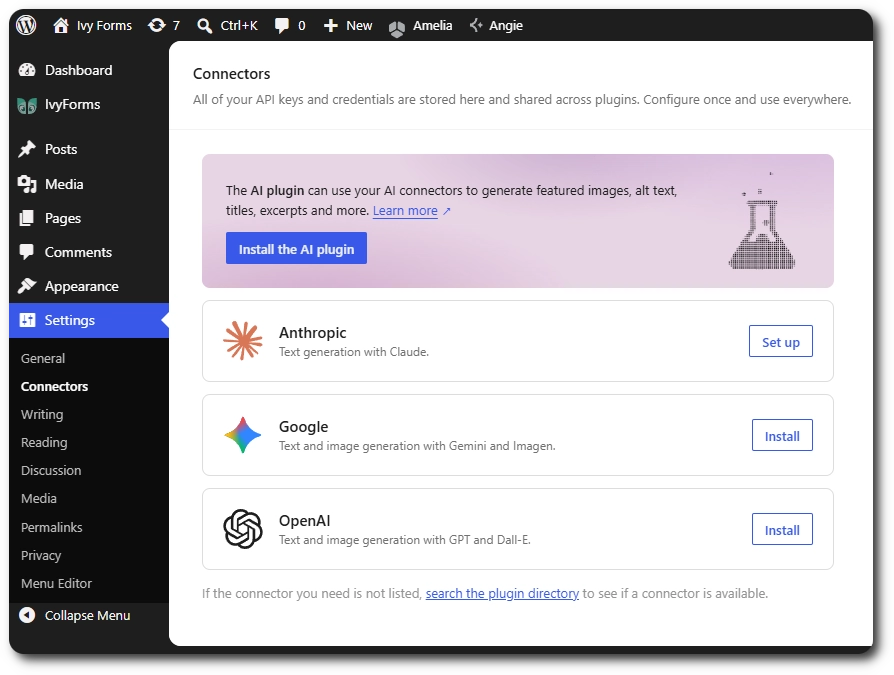The width and height of the screenshot is (894, 675).
Task: Go to Reading settings submenu
Action: tap(44, 442)
